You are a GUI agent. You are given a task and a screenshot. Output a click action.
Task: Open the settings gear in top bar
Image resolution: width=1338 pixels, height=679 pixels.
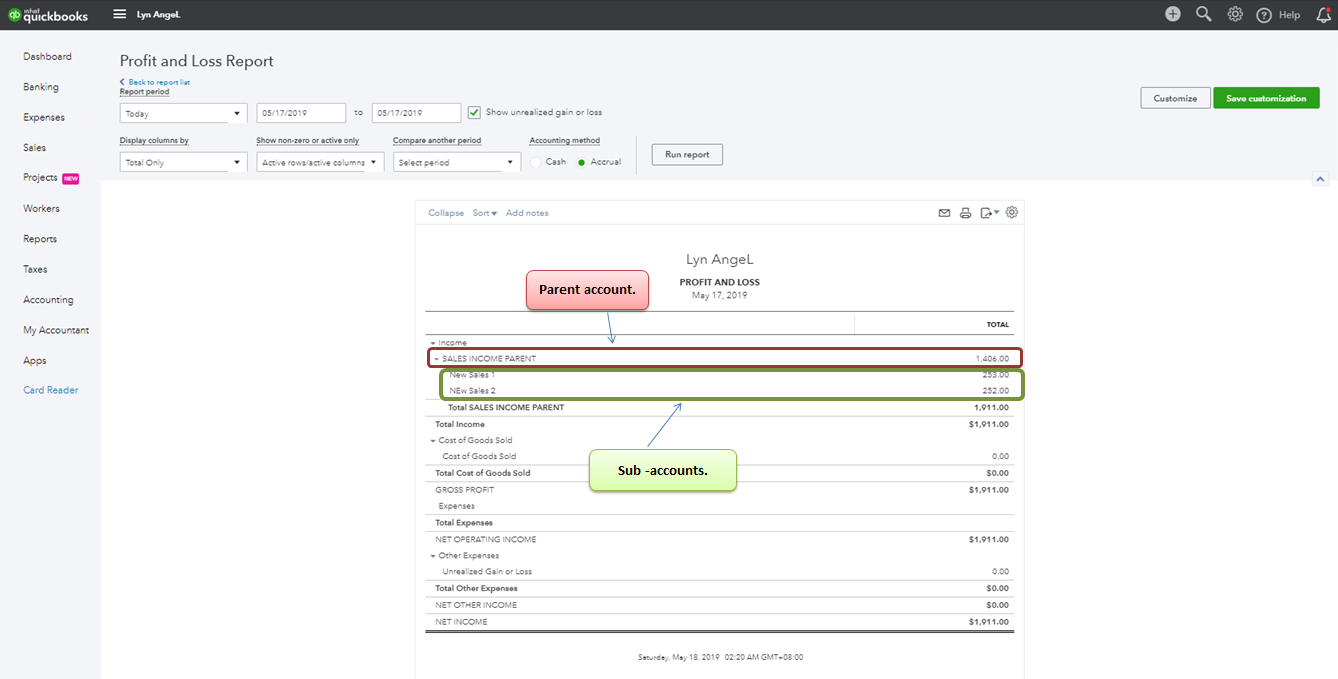point(1235,14)
